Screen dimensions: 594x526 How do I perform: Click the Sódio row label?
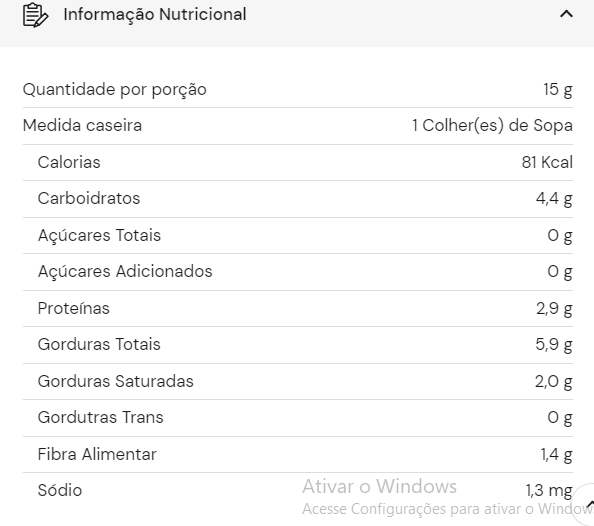pyautogui.click(x=60, y=490)
